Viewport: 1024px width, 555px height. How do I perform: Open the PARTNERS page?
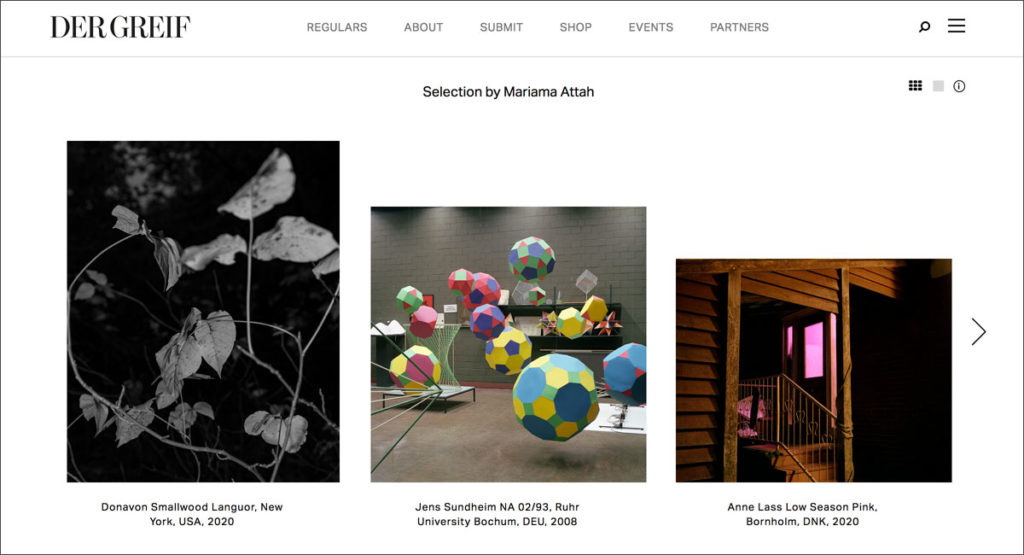pos(739,27)
